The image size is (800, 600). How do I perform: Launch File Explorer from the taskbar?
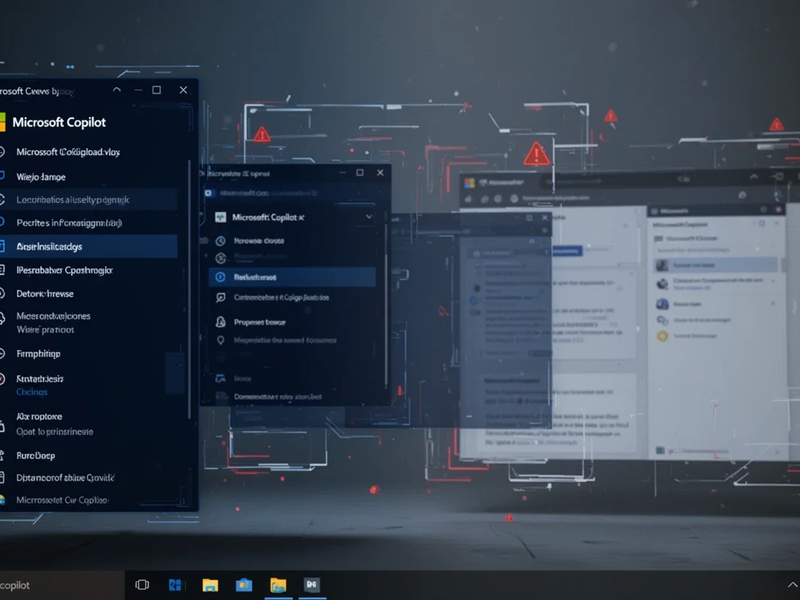click(210, 585)
